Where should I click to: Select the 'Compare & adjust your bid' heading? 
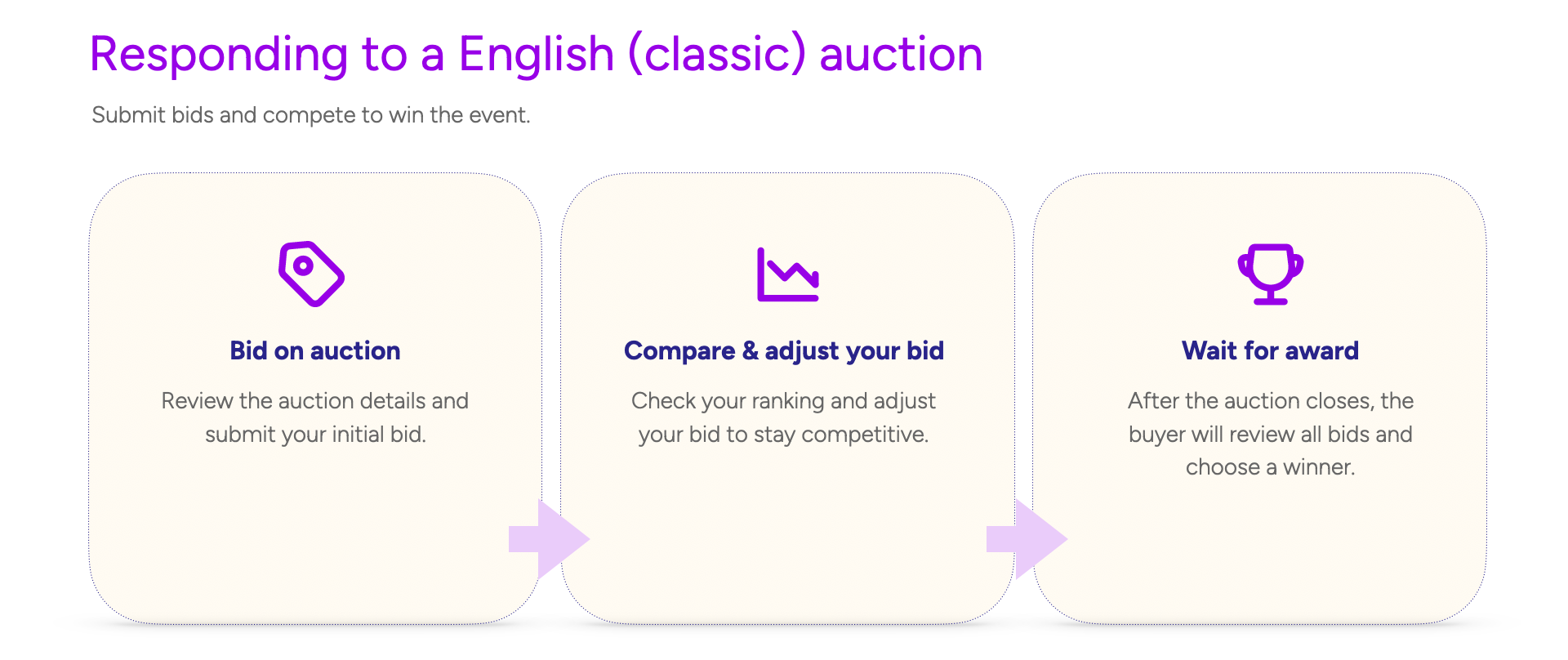[784, 350]
